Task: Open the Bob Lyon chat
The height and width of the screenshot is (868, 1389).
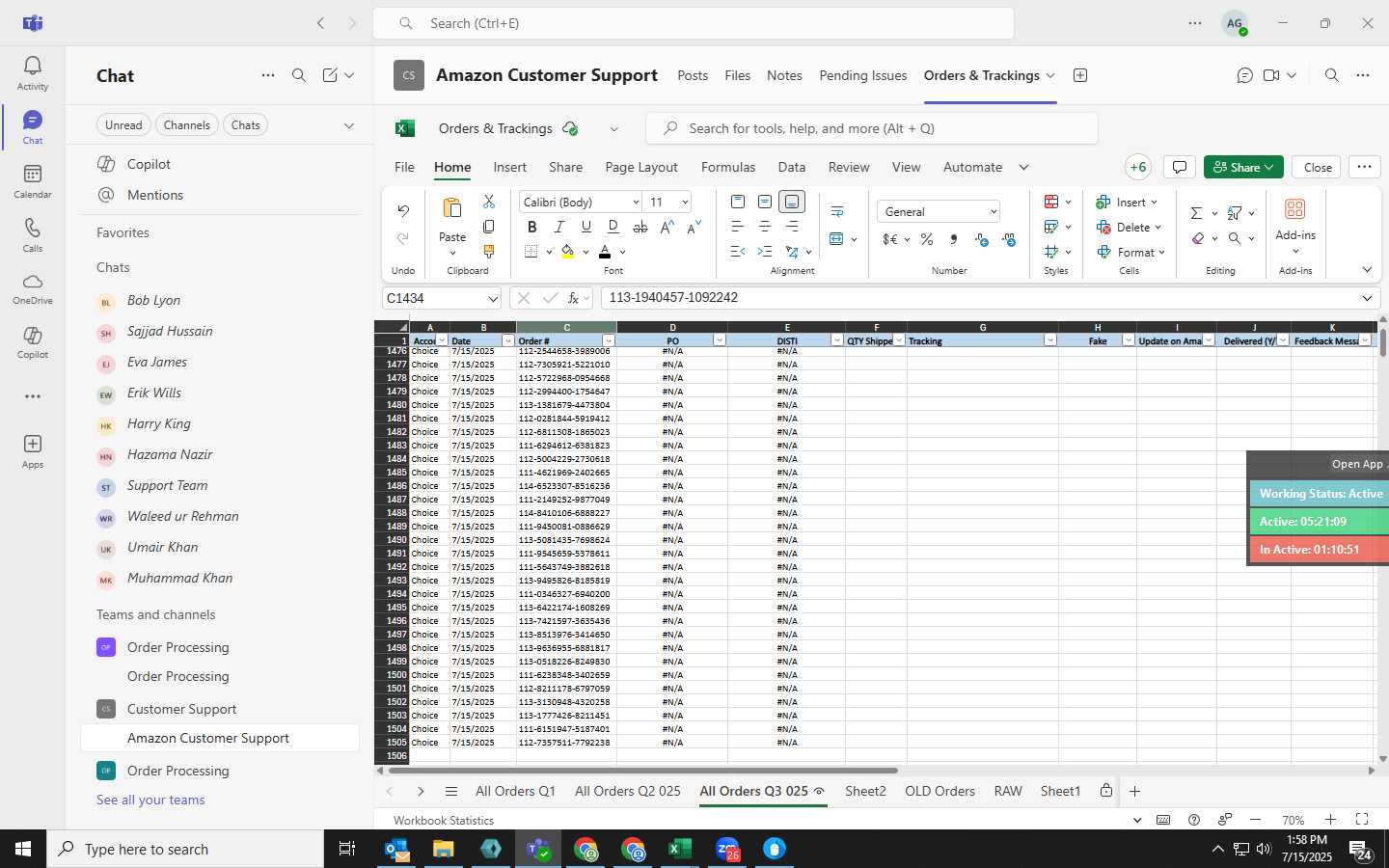Action: point(220,300)
